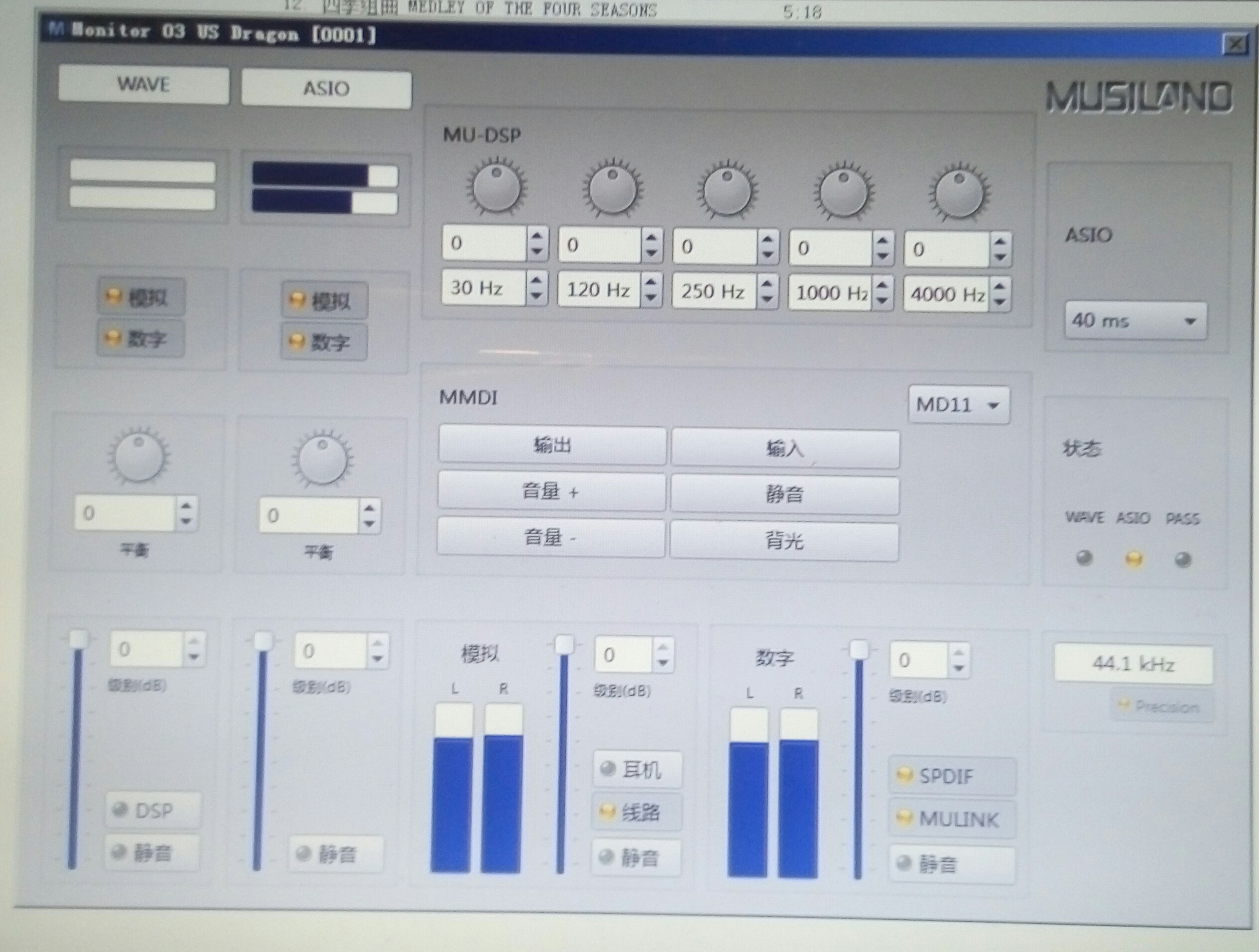Screen dimensions: 1259x952
Task: Increase the 30 Hz gain value stepper
Action: [537, 236]
